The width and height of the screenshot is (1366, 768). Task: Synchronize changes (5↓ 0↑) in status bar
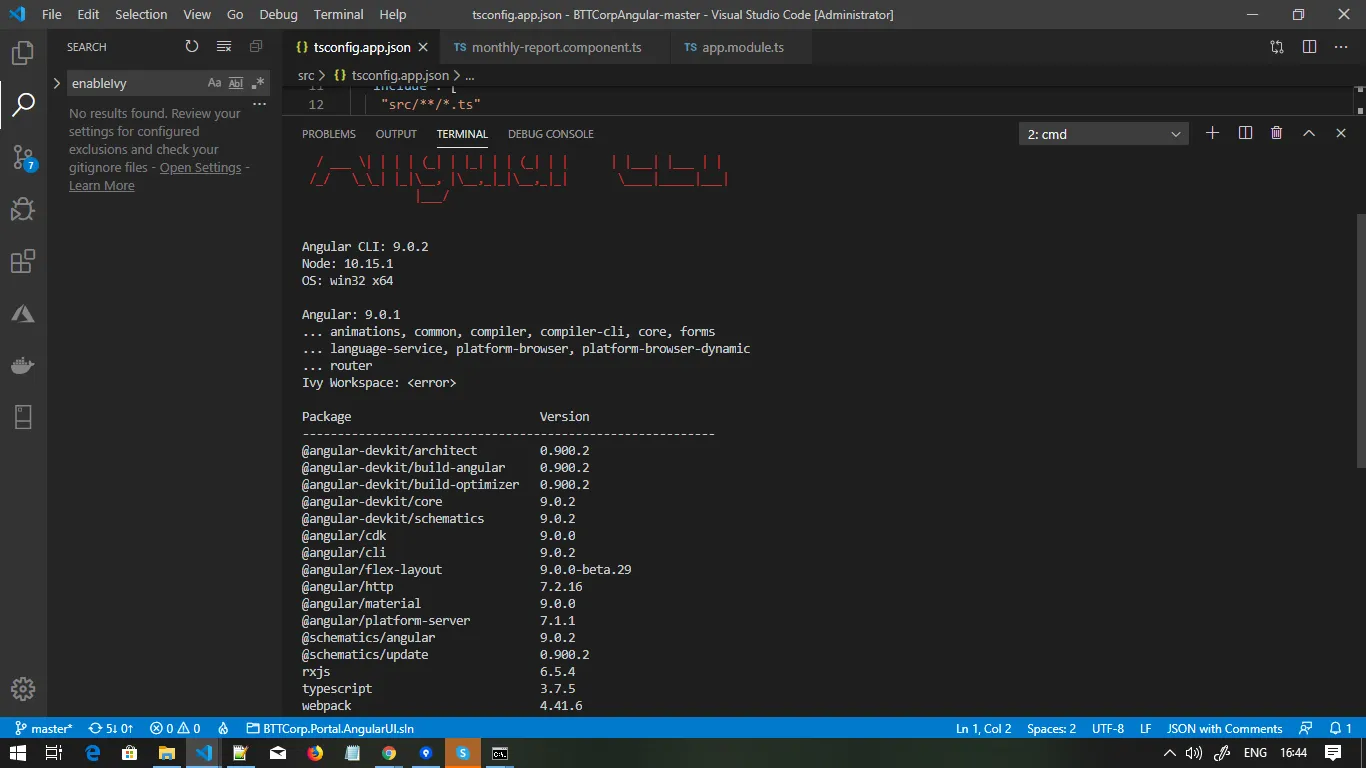point(111,728)
